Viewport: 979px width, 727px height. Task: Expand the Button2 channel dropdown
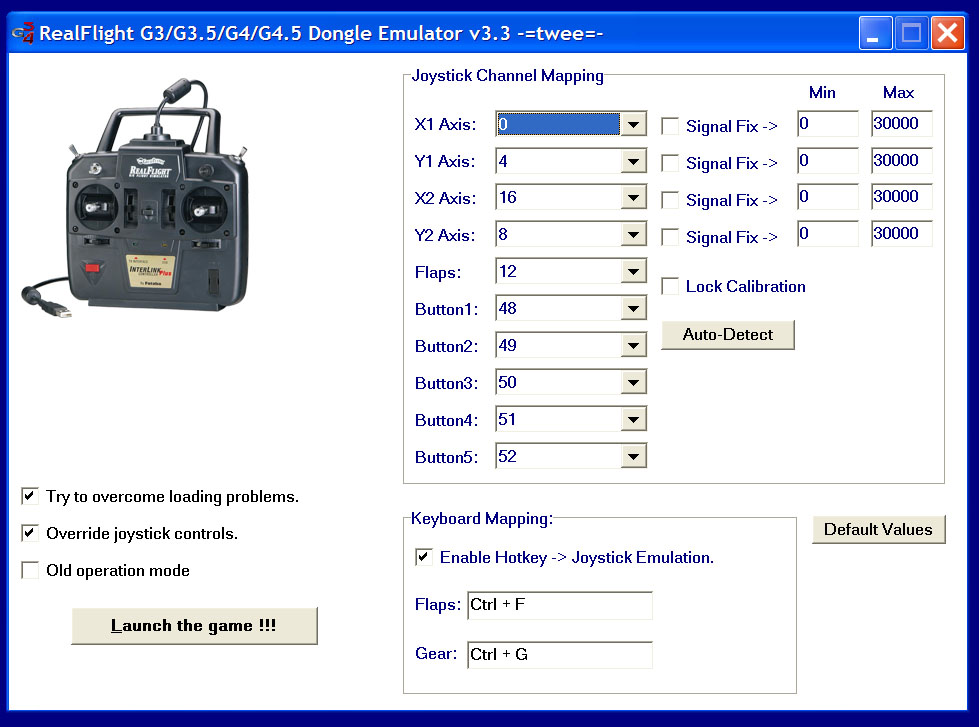[x=634, y=345]
